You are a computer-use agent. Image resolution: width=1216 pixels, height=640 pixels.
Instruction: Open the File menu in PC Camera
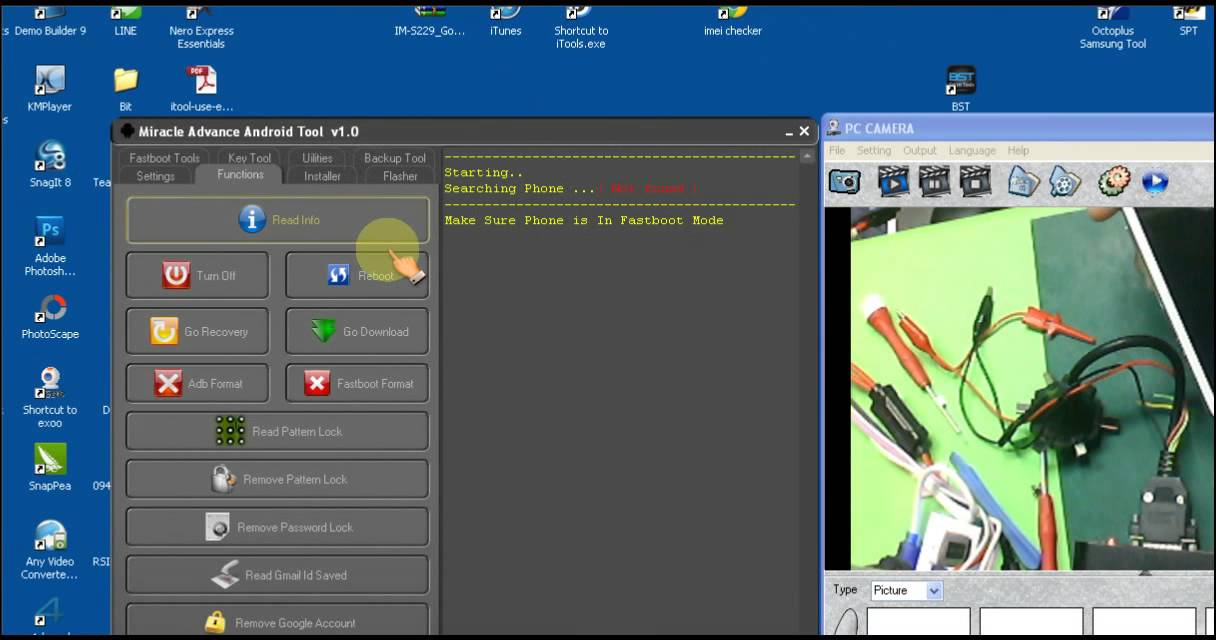click(x=837, y=150)
